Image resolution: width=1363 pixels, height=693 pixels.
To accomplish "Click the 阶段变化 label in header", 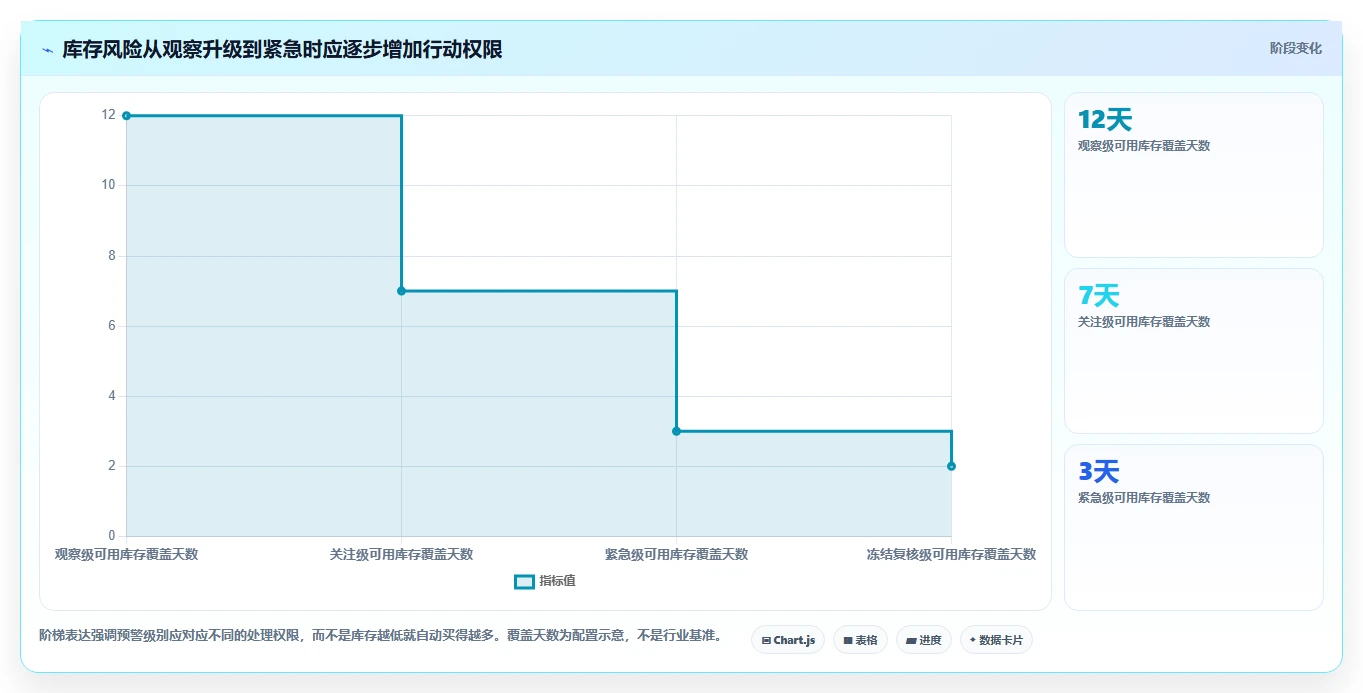I will click(1295, 48).
